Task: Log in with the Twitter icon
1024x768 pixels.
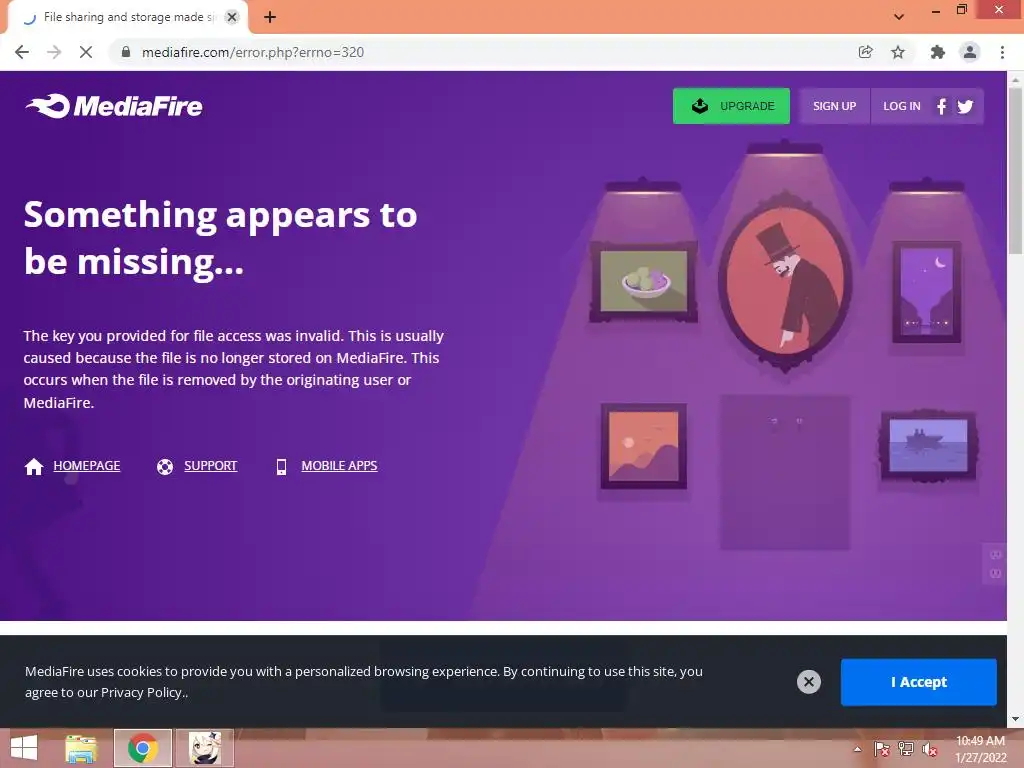Action: (965, 106)
